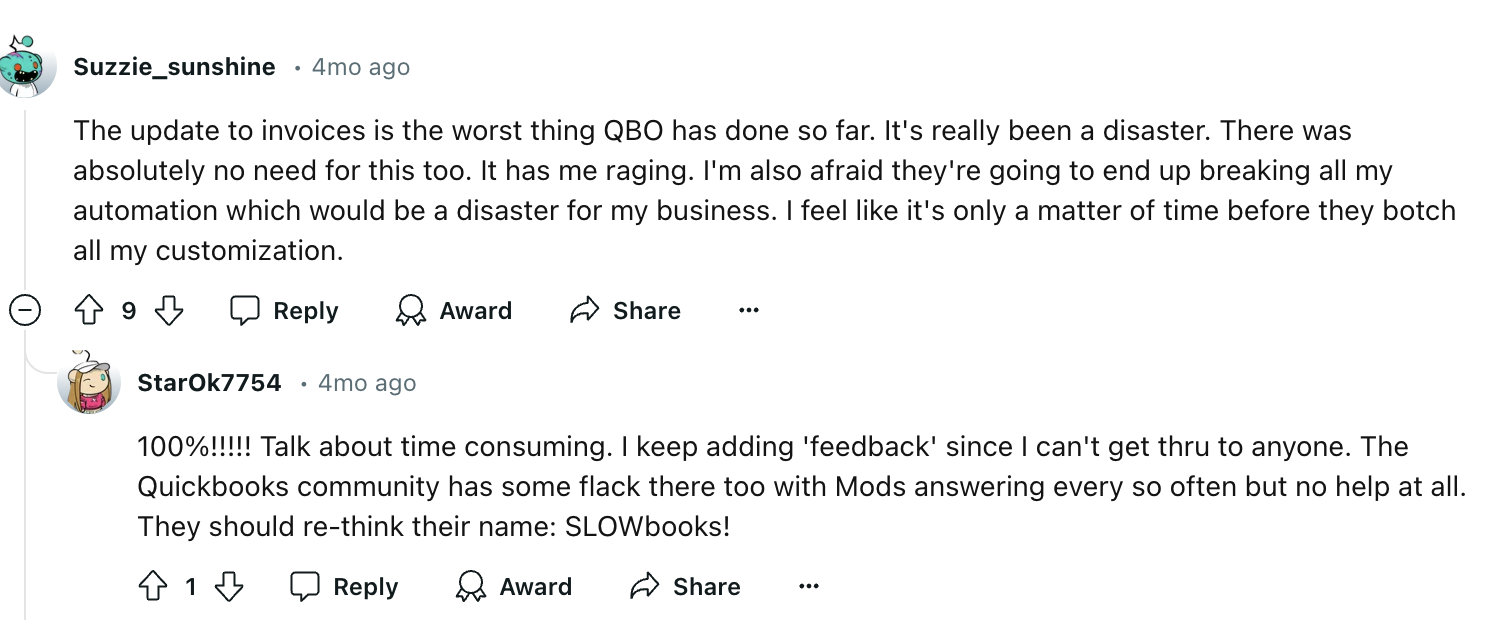Upvote Suzzie_sunshine's comment
The height and width of the screenshot is (620, 1510).
coord(92,311)
